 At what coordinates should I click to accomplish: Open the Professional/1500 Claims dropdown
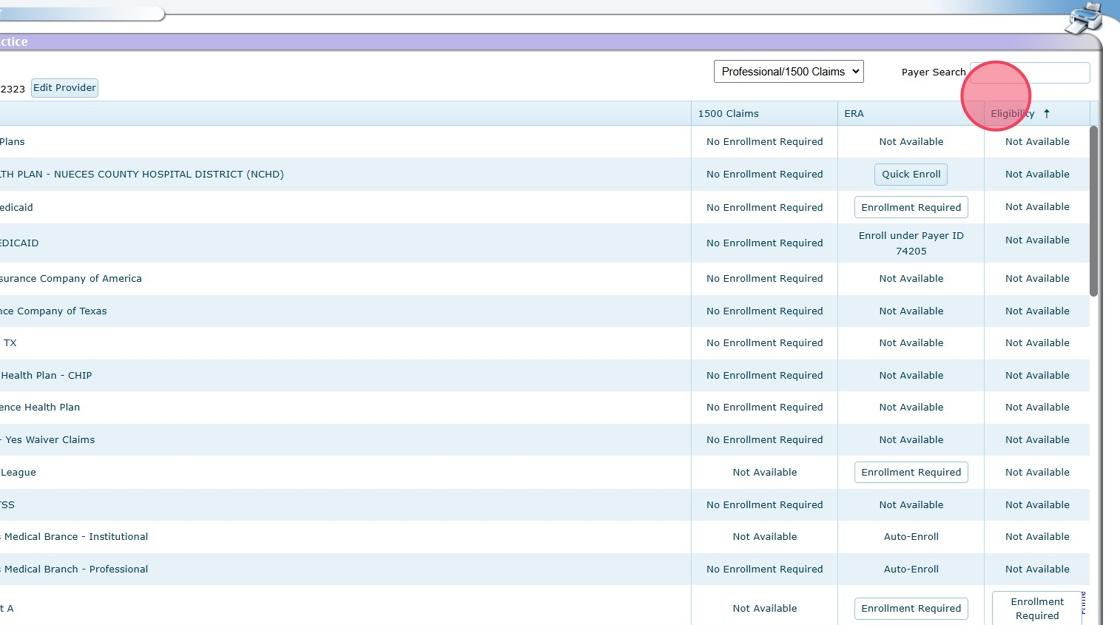pos(789,71)
